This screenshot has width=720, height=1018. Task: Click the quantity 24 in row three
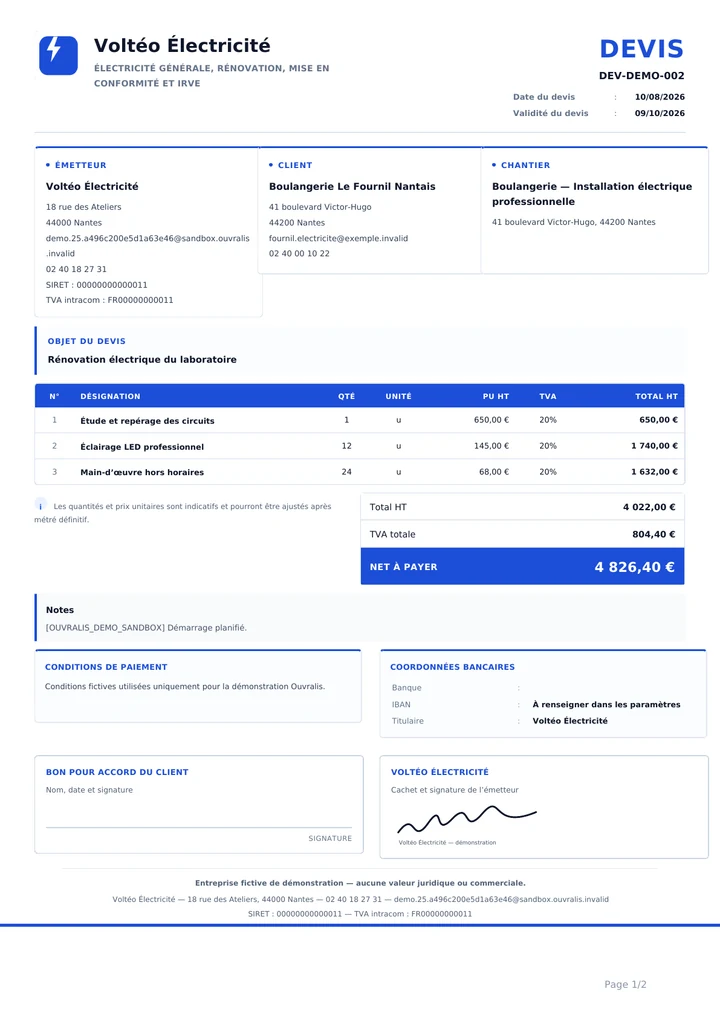point(347,472)
